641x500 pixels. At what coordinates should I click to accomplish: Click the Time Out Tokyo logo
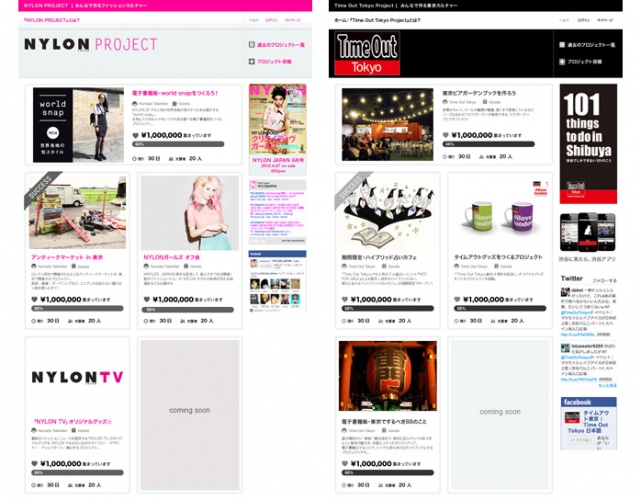[367, 54]
